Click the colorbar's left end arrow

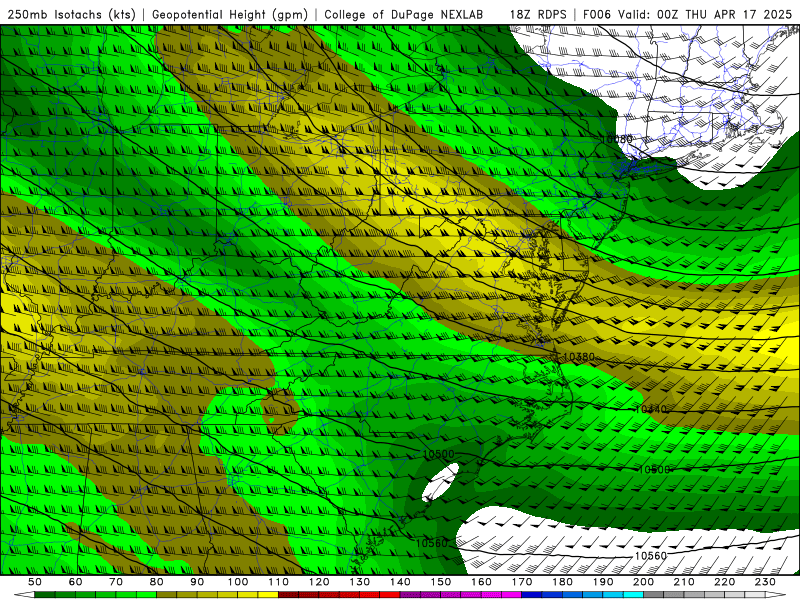(24, 595)
